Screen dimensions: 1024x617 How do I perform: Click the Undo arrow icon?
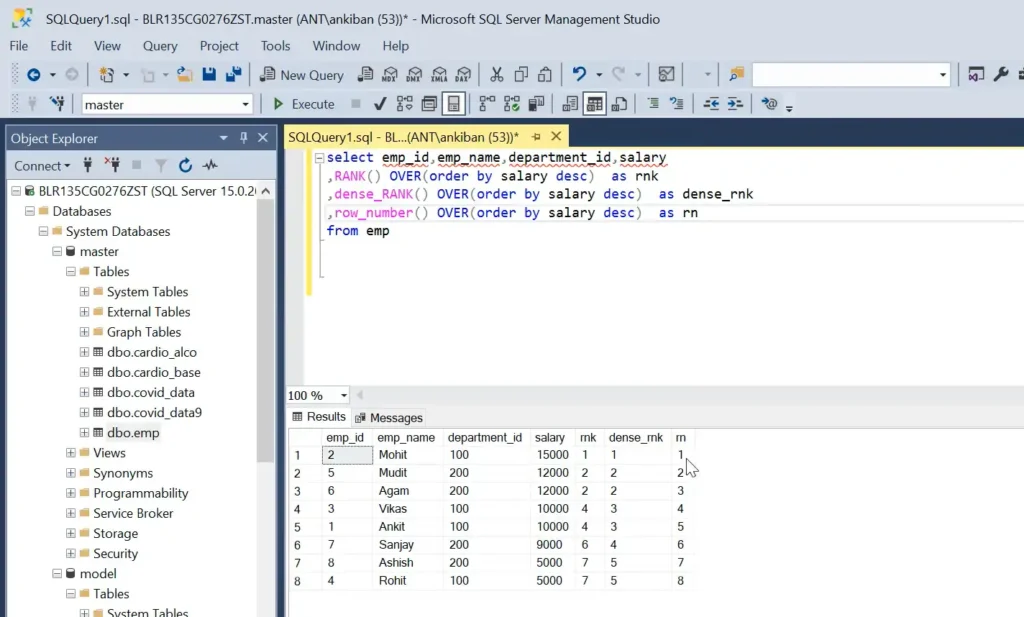tap(579, 75)
